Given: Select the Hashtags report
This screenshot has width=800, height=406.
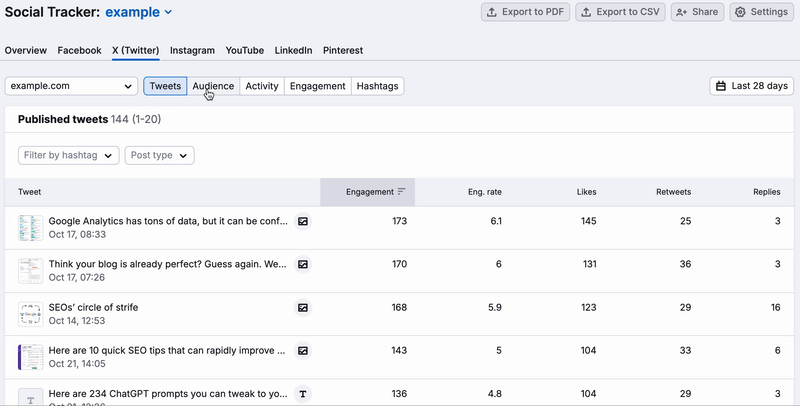Looking at the screenshot, I should coord(378,86).
